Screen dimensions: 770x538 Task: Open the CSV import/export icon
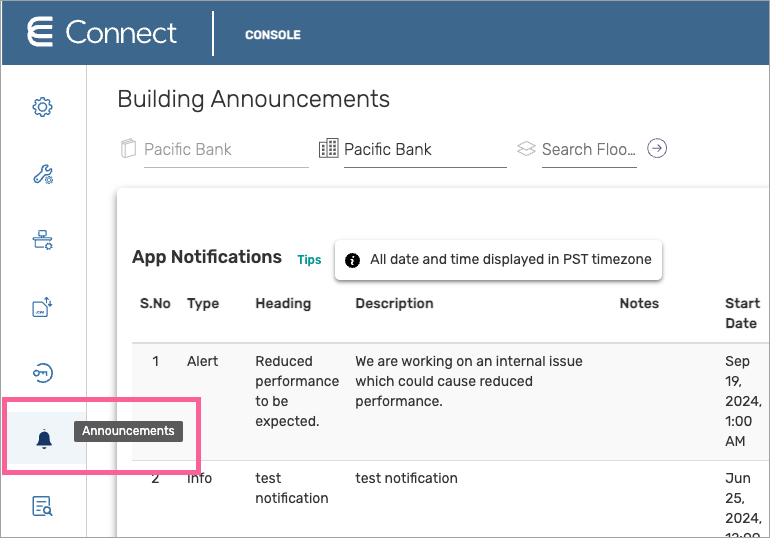click(43, 307)
